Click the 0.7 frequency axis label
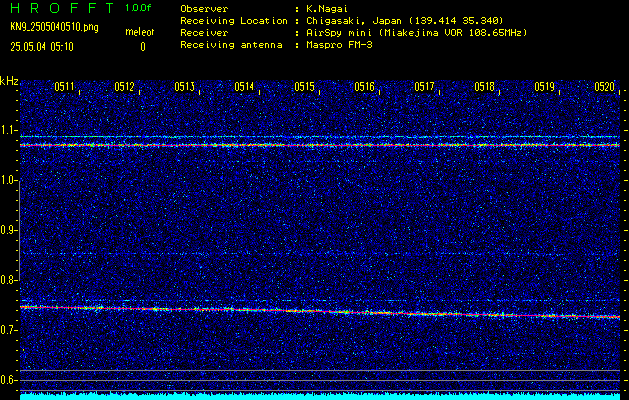Viewport: 629px width, 400px height. [x=8, y=330]
